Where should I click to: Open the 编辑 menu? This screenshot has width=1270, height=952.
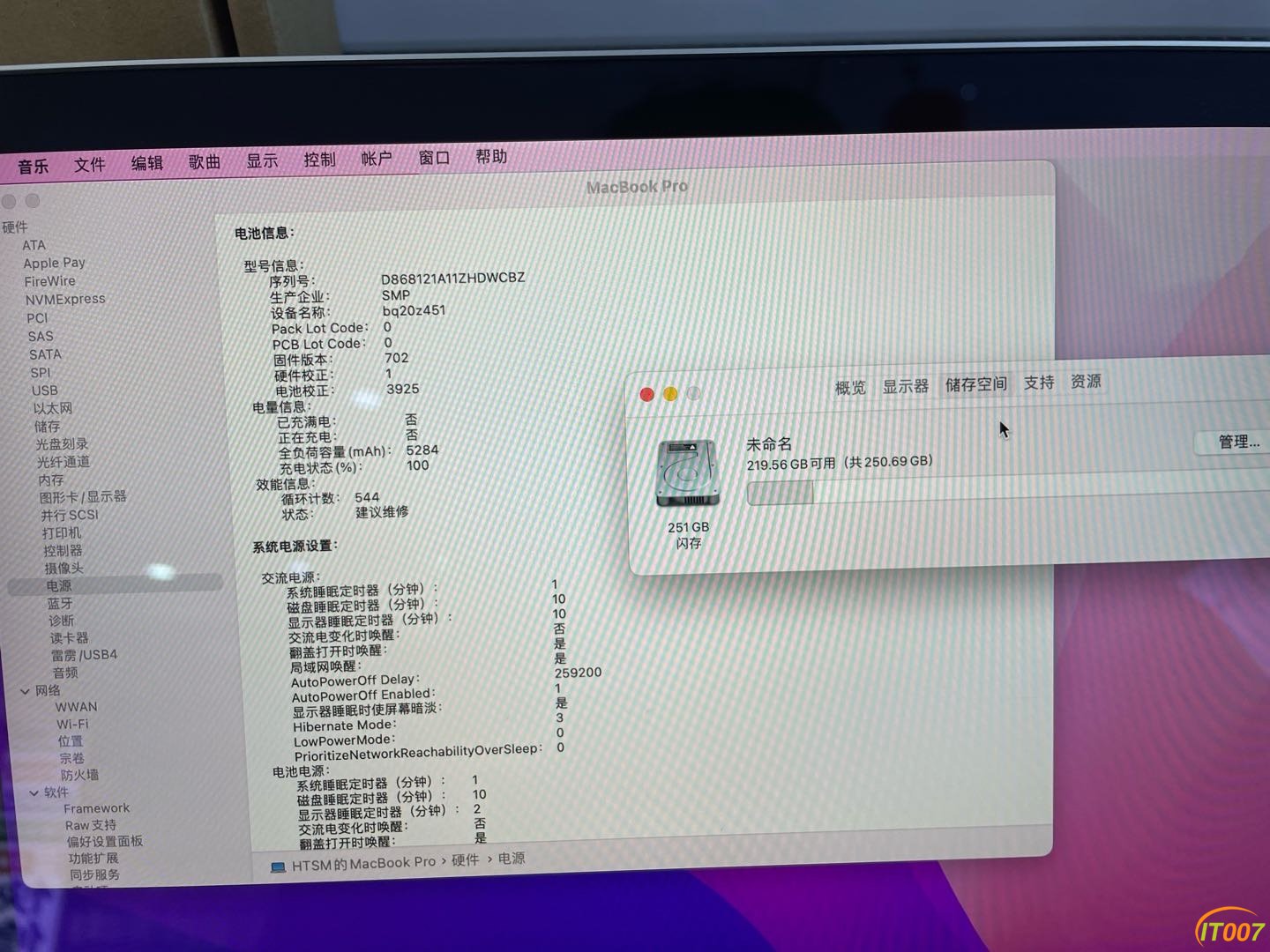pyautogui.click(x=147, y=163)
